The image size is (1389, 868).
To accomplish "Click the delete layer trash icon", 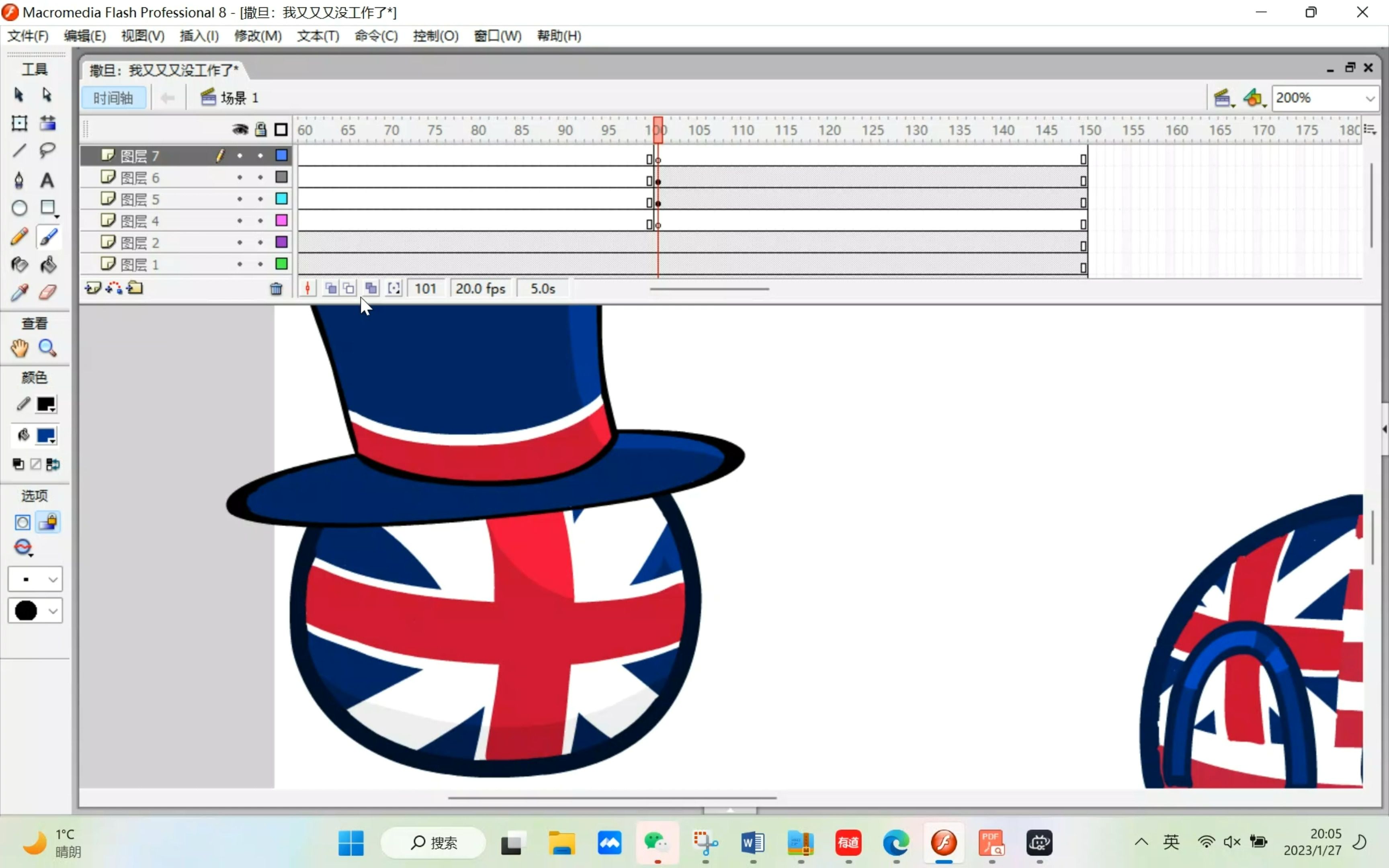I will (x=276, y=289).
